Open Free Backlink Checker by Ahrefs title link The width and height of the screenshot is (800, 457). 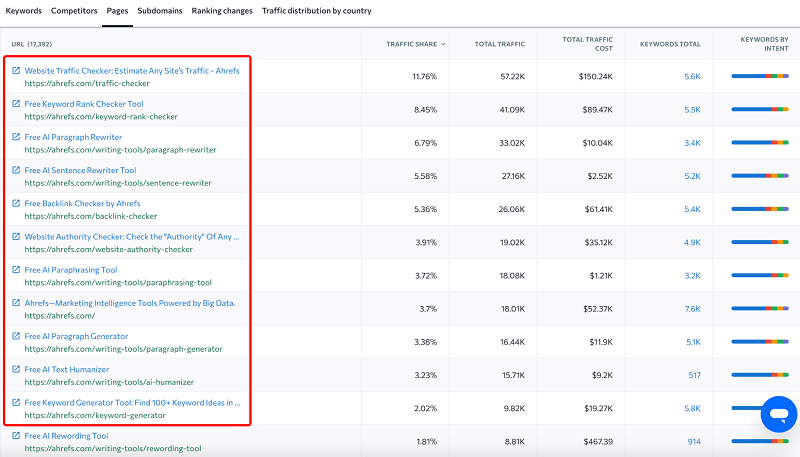pos(82,204)
